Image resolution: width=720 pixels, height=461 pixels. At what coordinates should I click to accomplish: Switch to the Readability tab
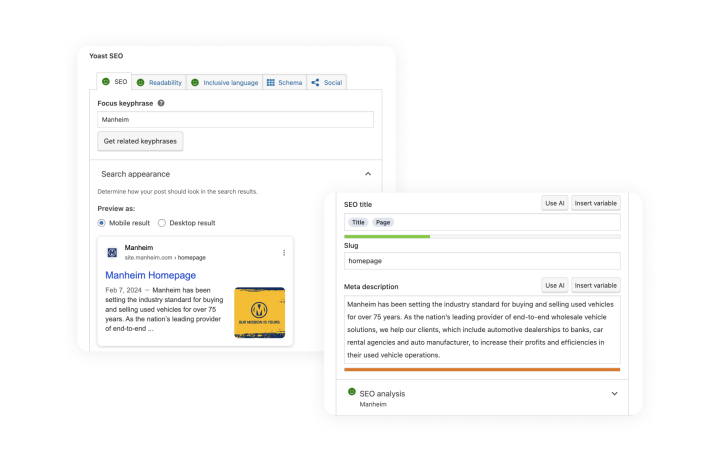click(x=159, y=82)
